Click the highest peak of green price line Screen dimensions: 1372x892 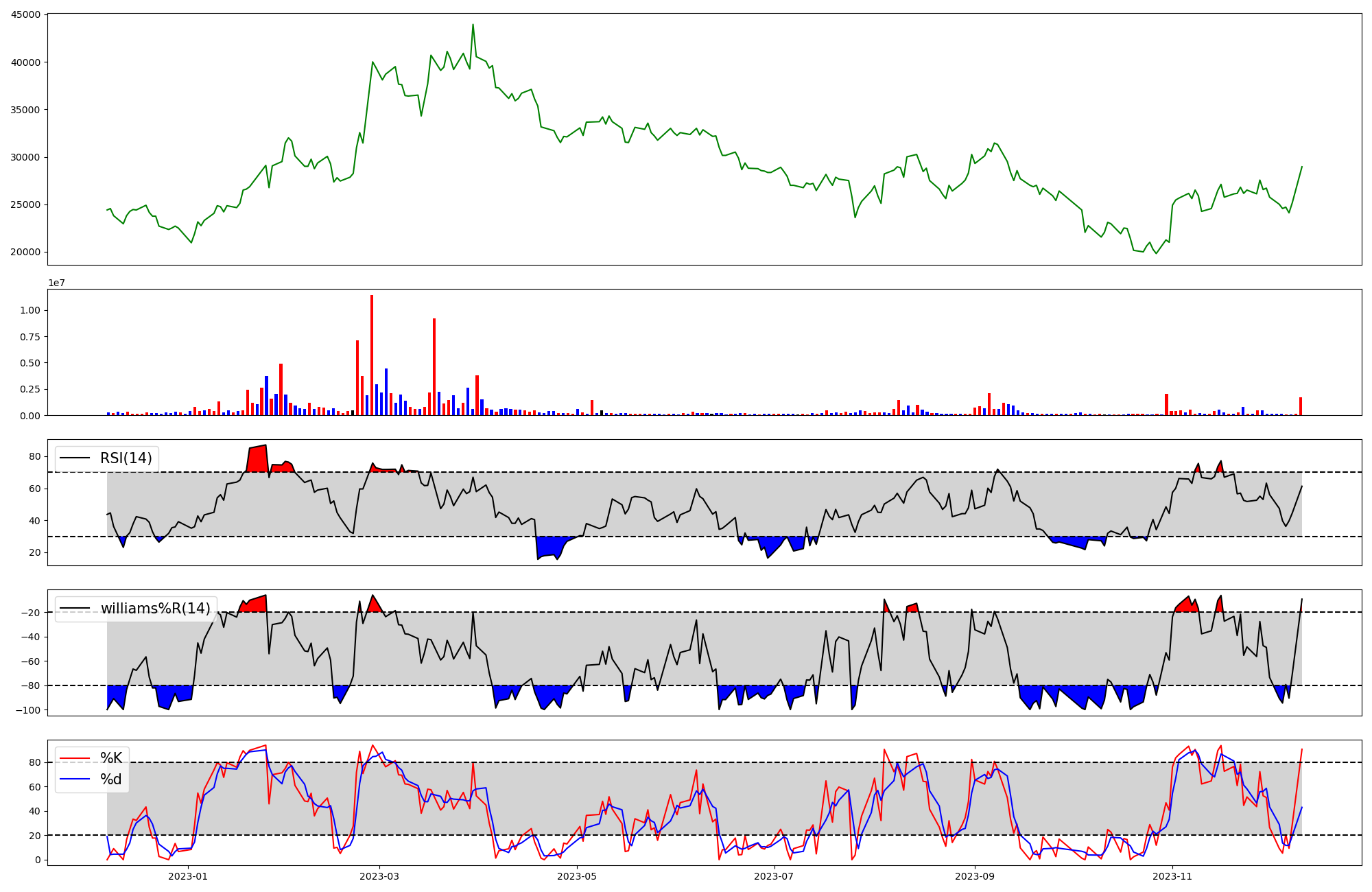pyautogui.click(x=473, y=25)
